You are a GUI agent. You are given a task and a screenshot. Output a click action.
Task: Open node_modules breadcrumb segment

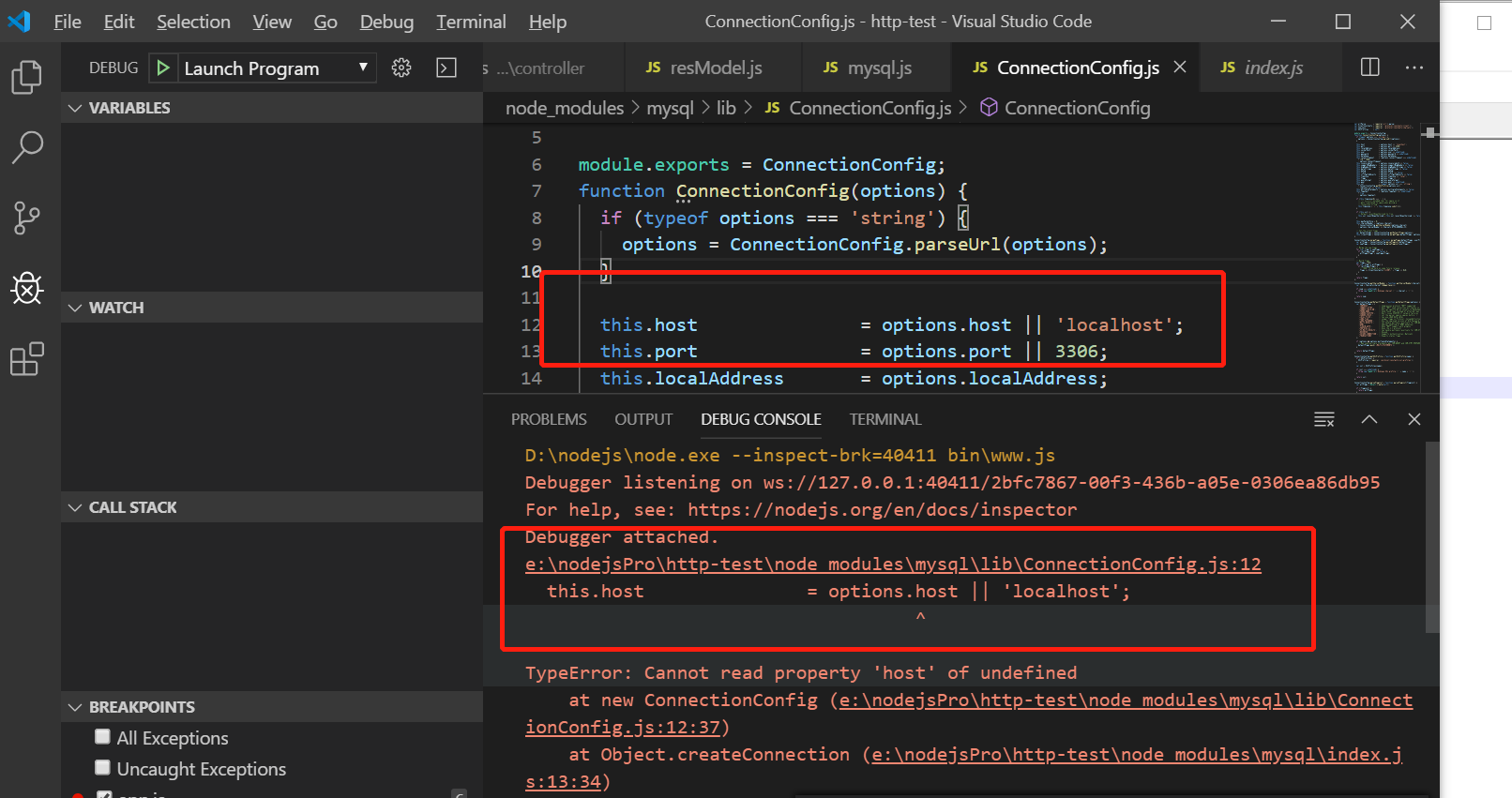(x=565, y=108)
